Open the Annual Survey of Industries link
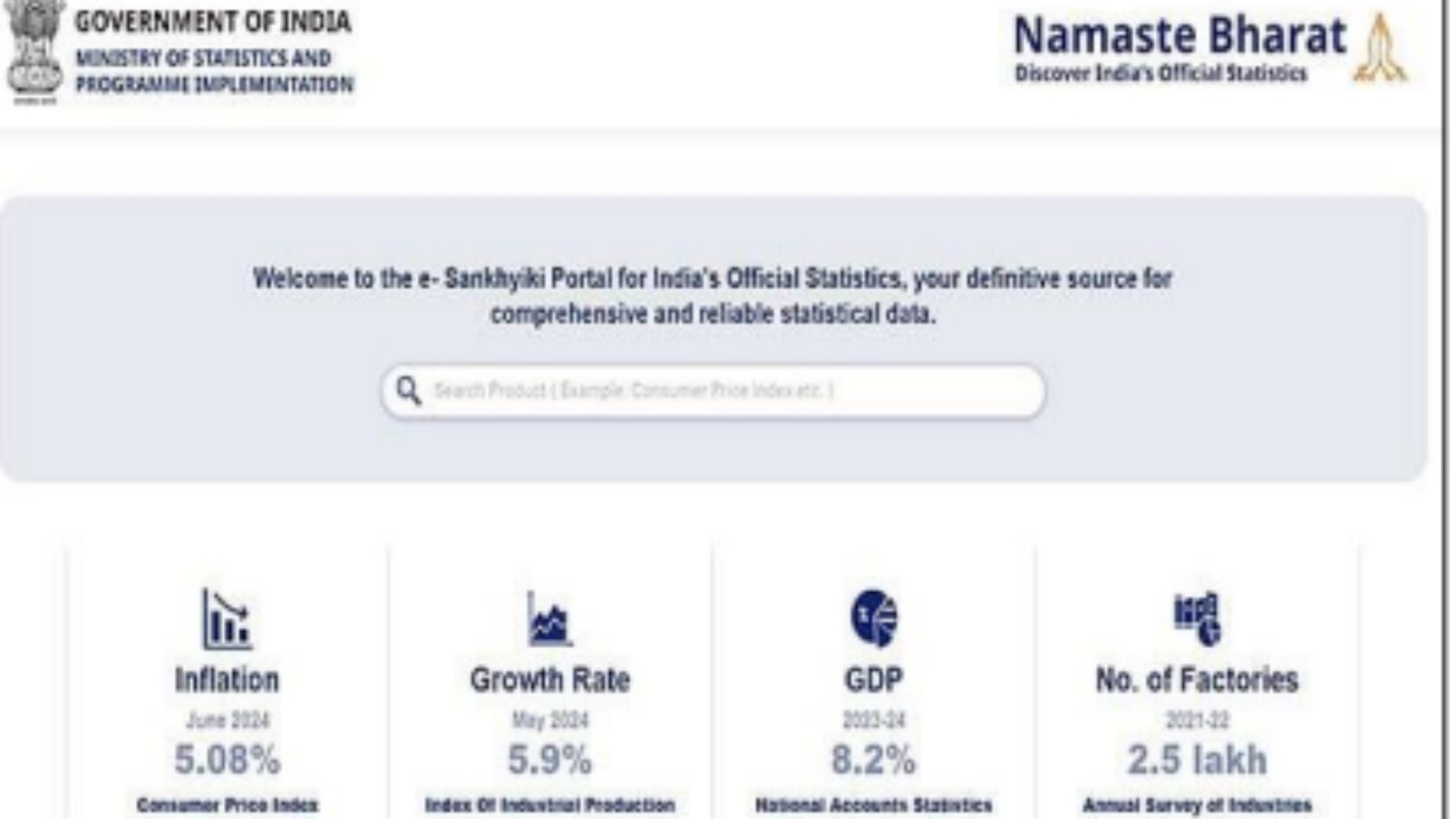 (1197, 805)
